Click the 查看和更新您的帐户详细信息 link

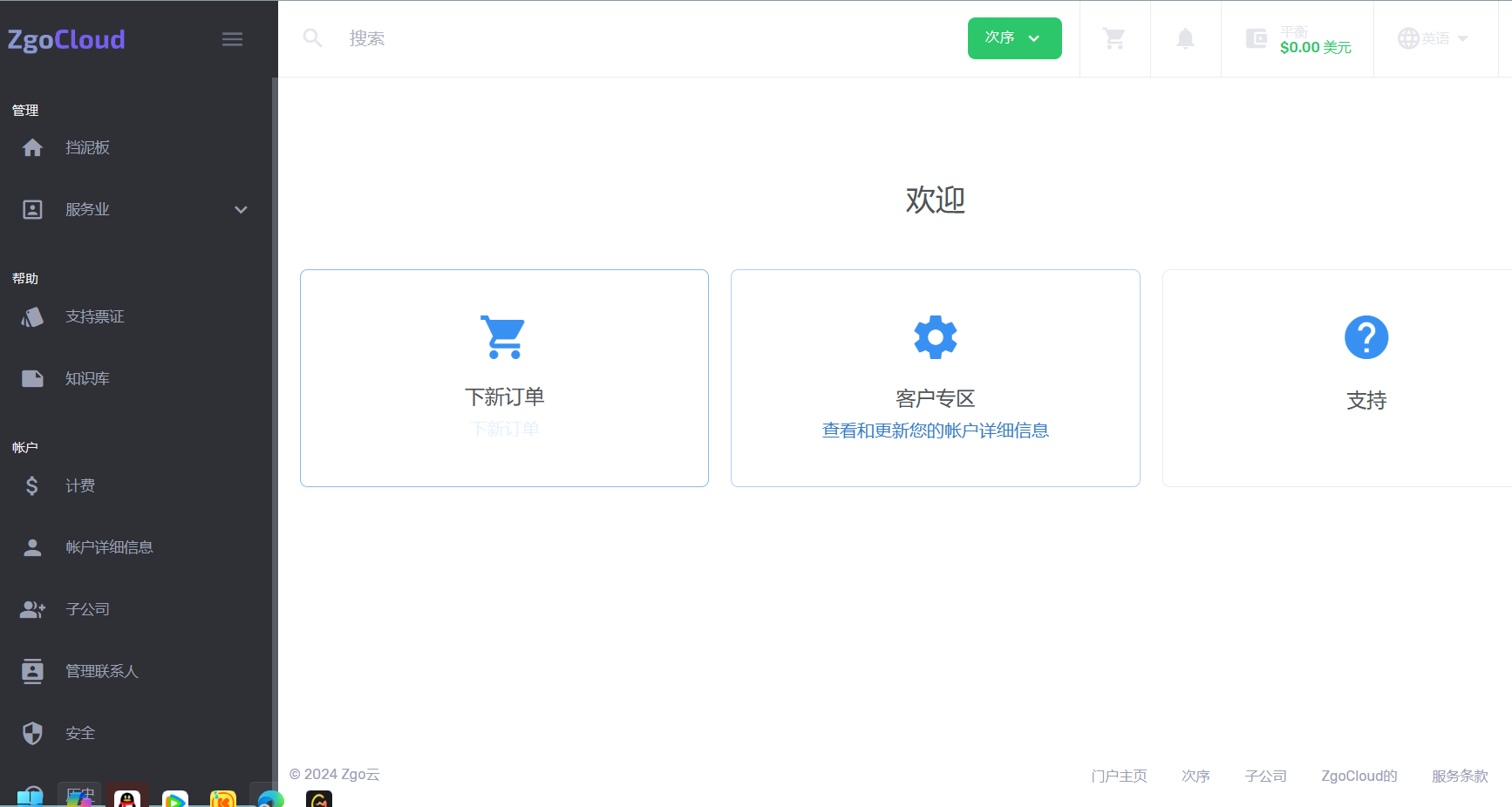click(935, 431)
